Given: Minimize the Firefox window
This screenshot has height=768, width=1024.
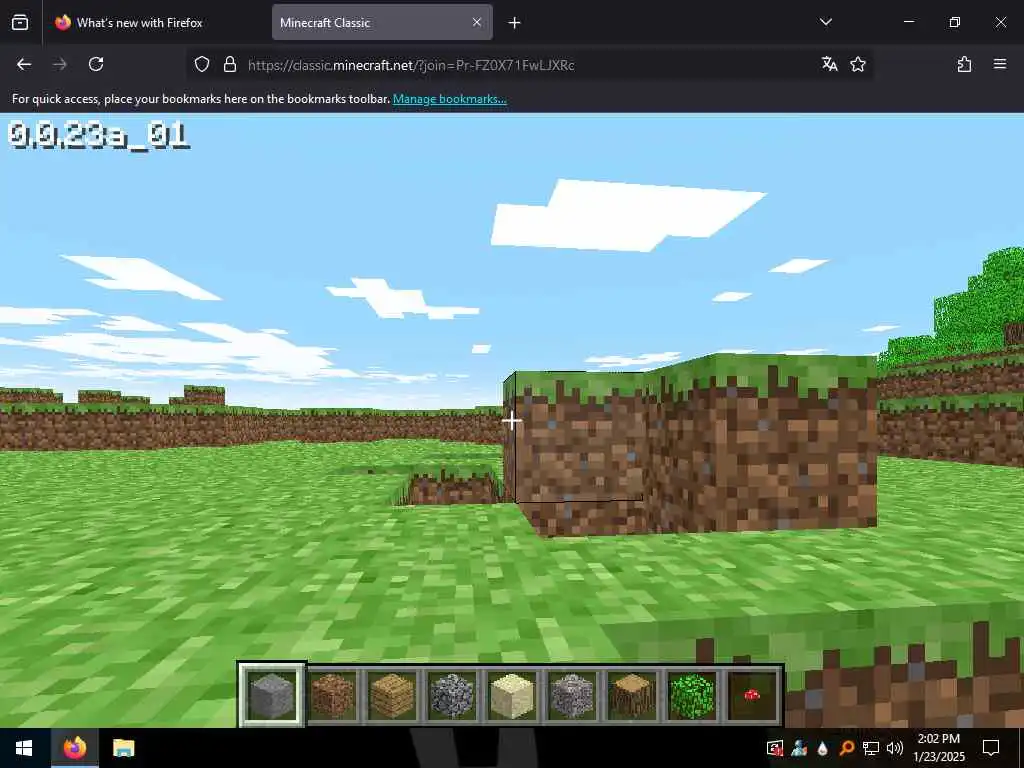Looking at the screenshot, I should [x=908, y=22].
